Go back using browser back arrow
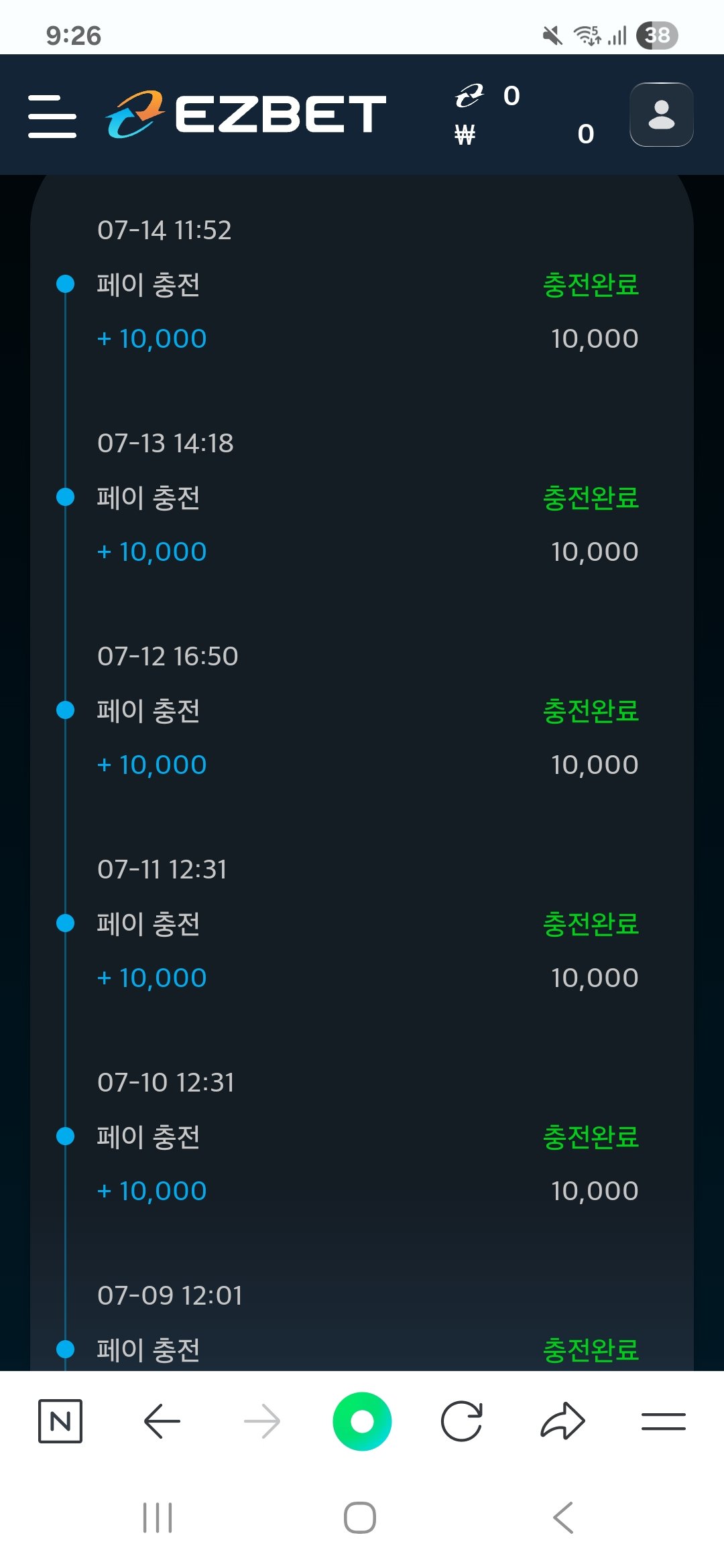The height and width of the screenshot is (1568, 724). coord(162,1421)
